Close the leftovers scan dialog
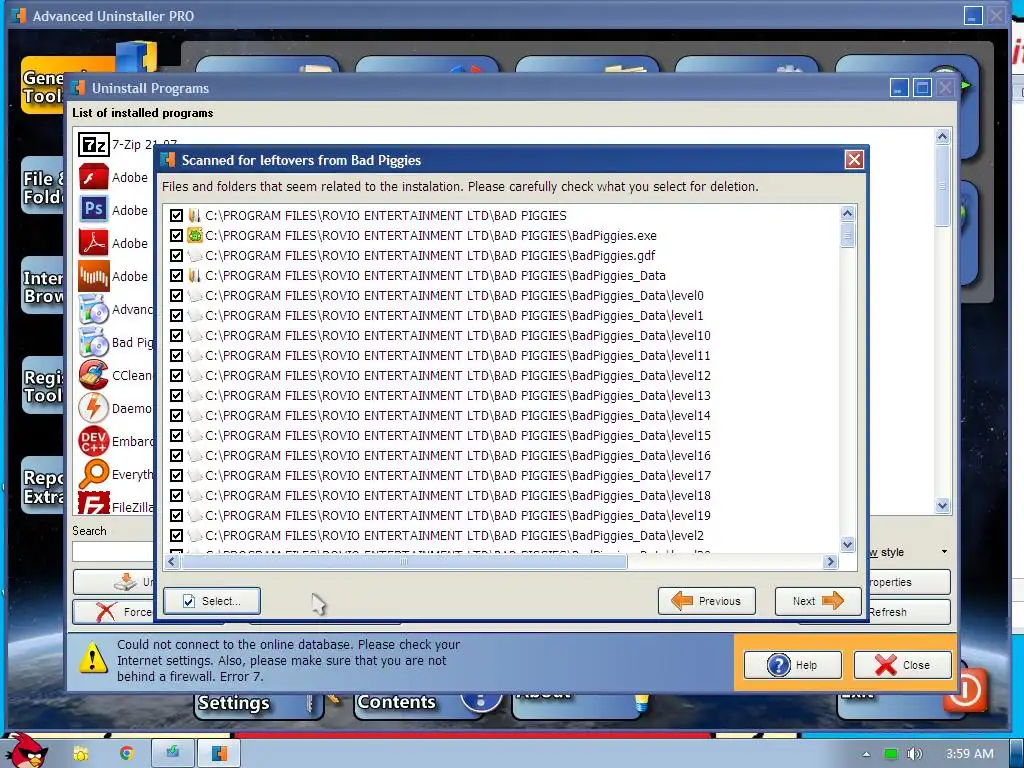The height and width of the screenshot is (768, 1024). [x=854, y=160]
